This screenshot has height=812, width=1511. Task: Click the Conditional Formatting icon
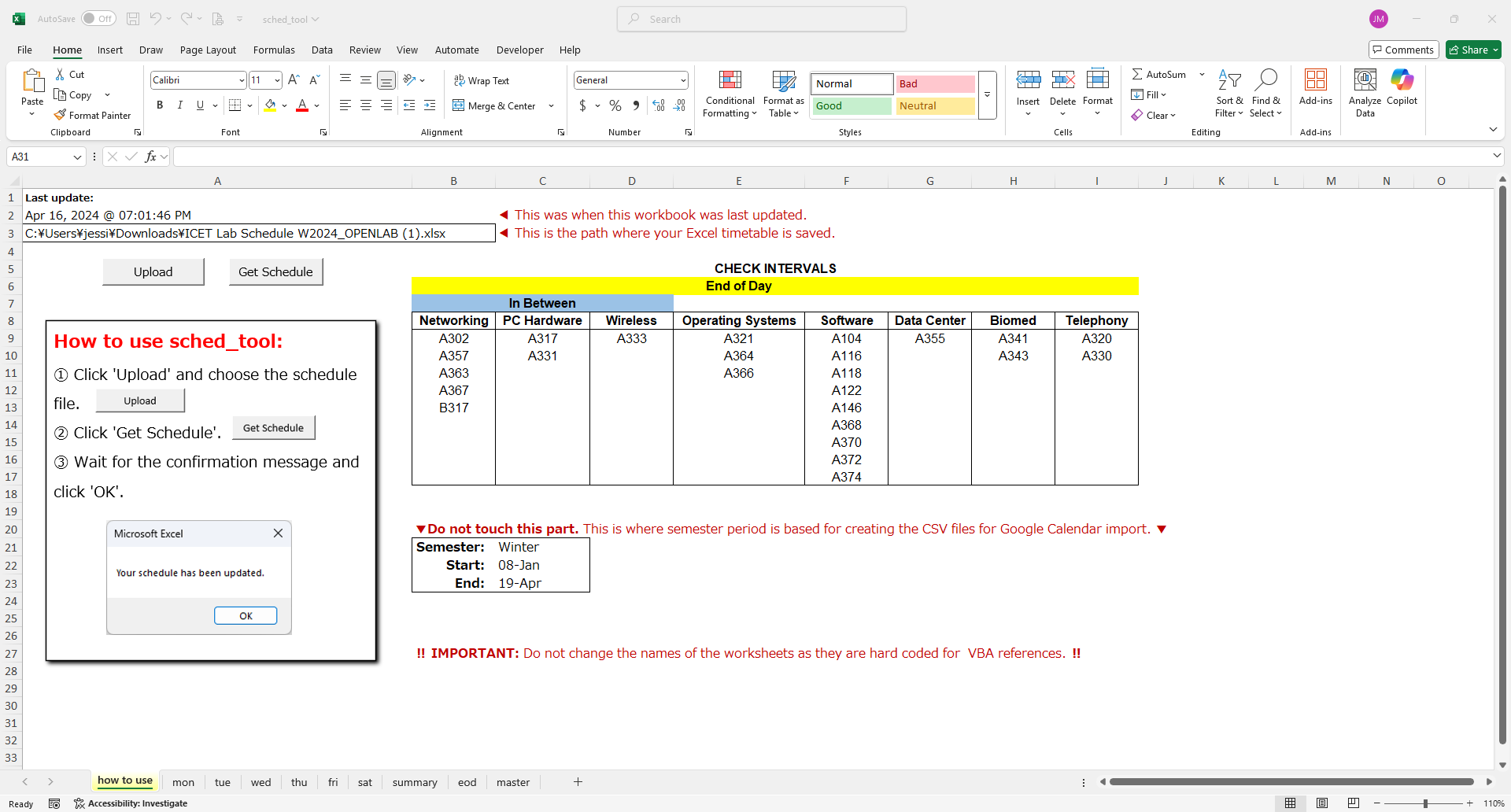click(x=730, y=80)
